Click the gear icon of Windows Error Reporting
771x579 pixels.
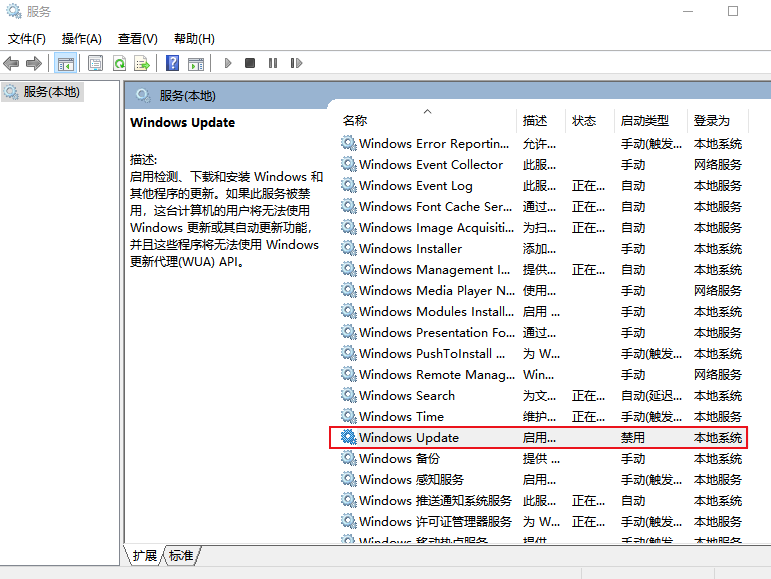[x=349, y=143]
